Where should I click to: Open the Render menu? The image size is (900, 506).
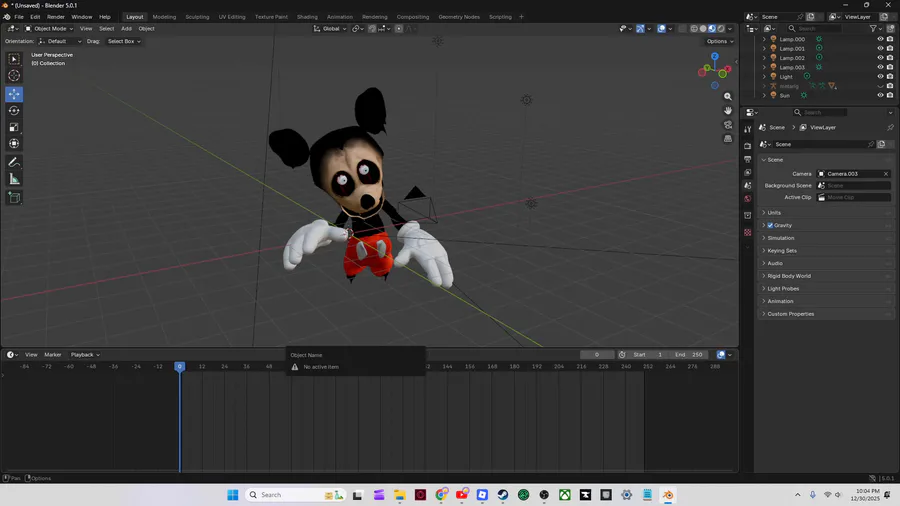[x=56, y=17]
